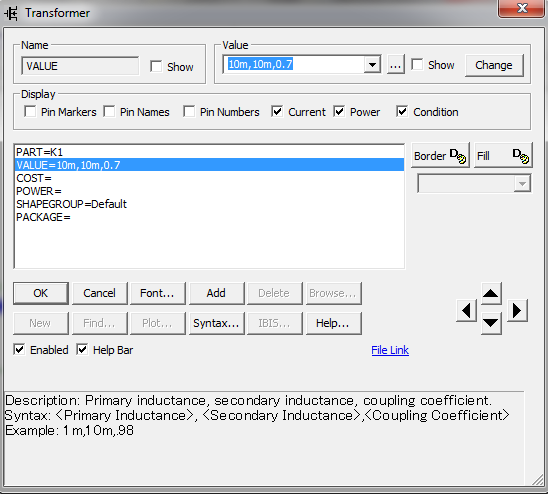This screenshot has height=494, width=548.
Task: Expand the Value dropdown arrow
Action: pyautogui.click(x=372, y=64)
